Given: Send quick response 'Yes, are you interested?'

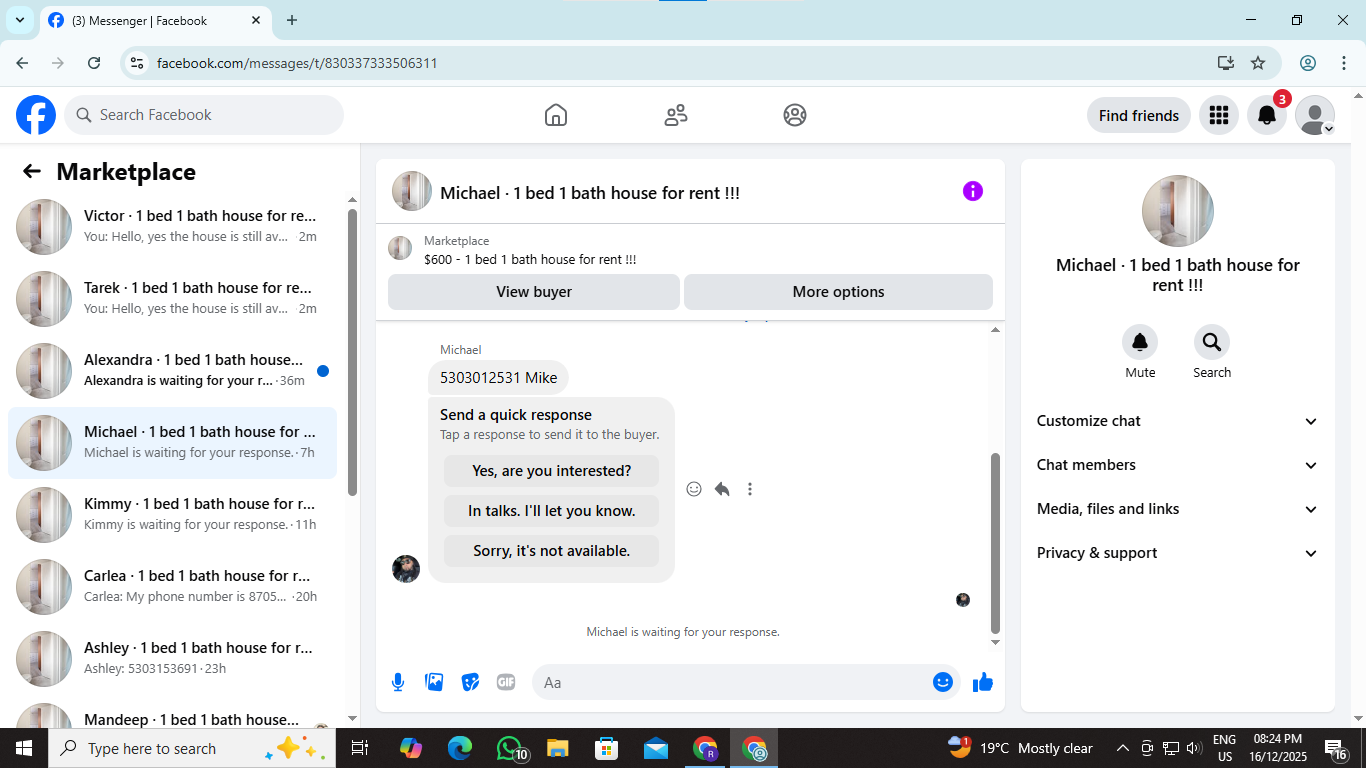Looking at the screenshot, I should [x=552, y=471].
